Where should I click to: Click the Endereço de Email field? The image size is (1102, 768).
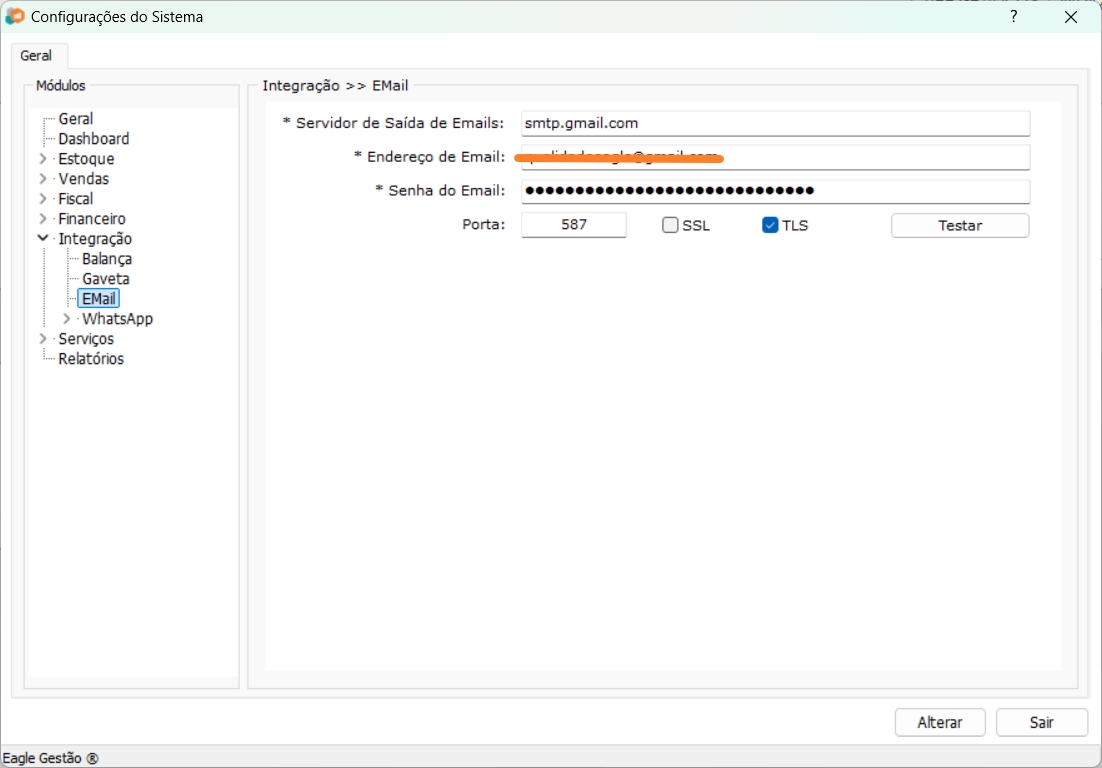point(775,157)
